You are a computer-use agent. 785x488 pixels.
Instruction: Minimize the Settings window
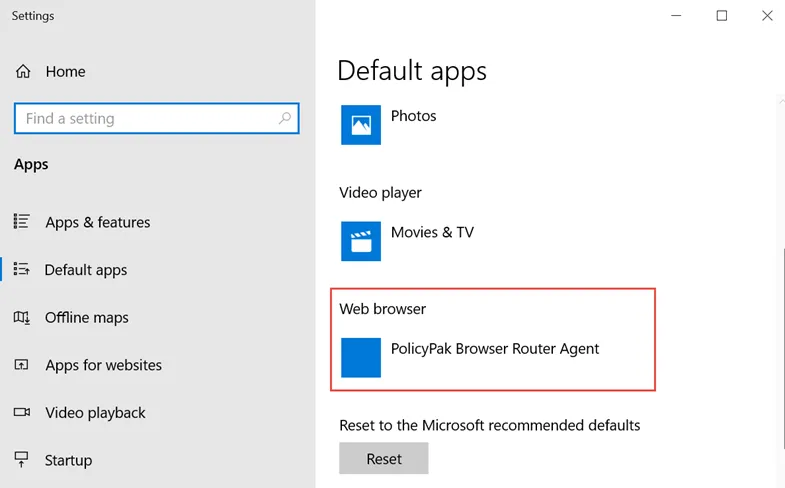point(675,16)
